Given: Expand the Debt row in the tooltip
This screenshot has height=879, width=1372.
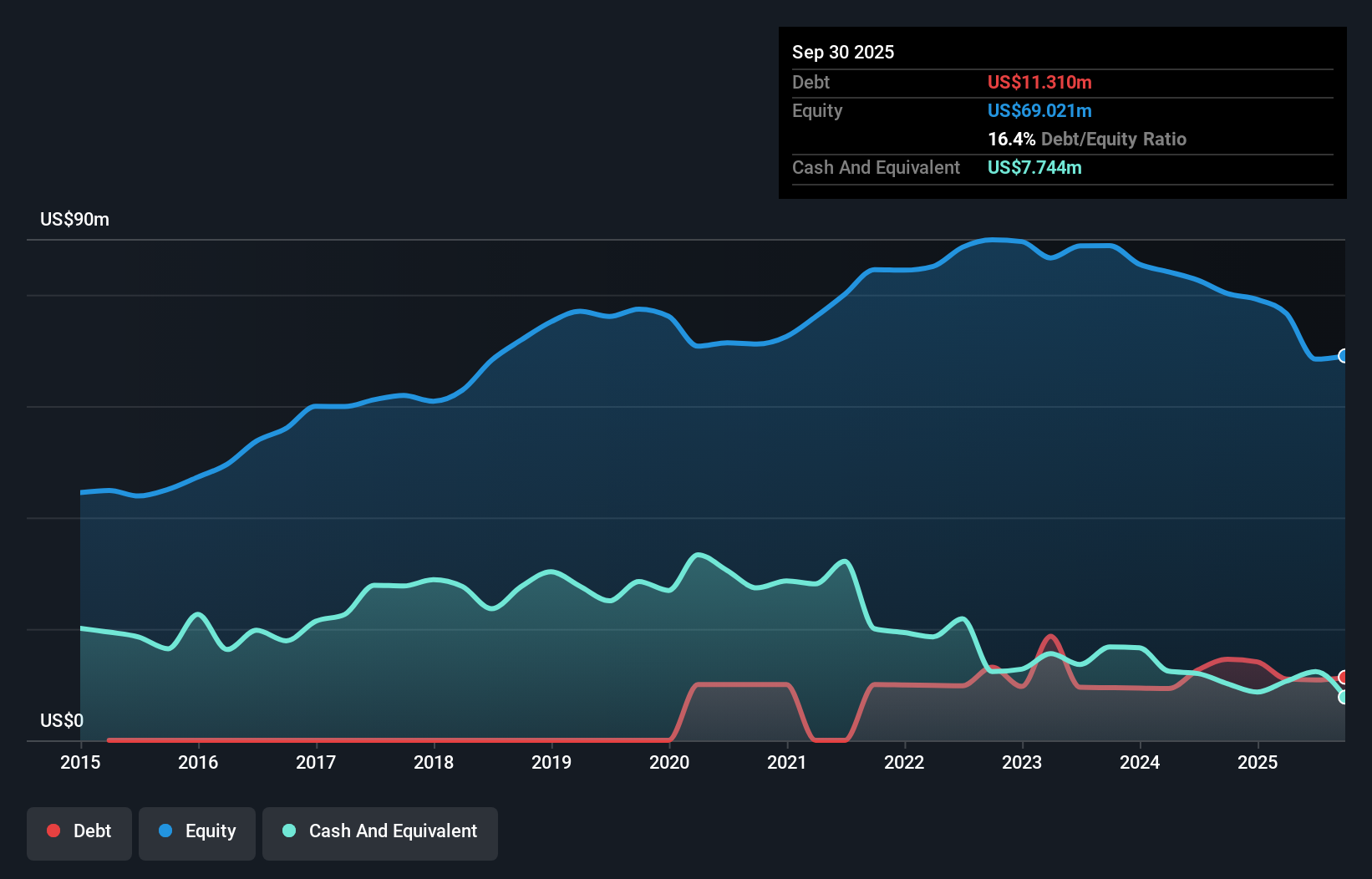Looking at the screenshot, I should 810,83.
